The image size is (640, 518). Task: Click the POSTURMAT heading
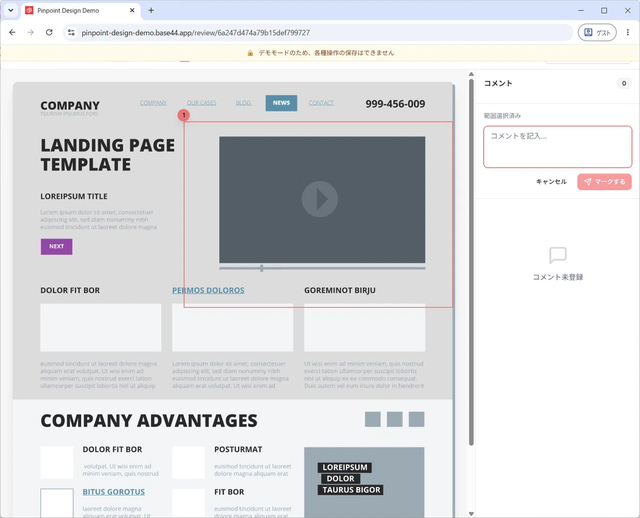click(238, 449)
